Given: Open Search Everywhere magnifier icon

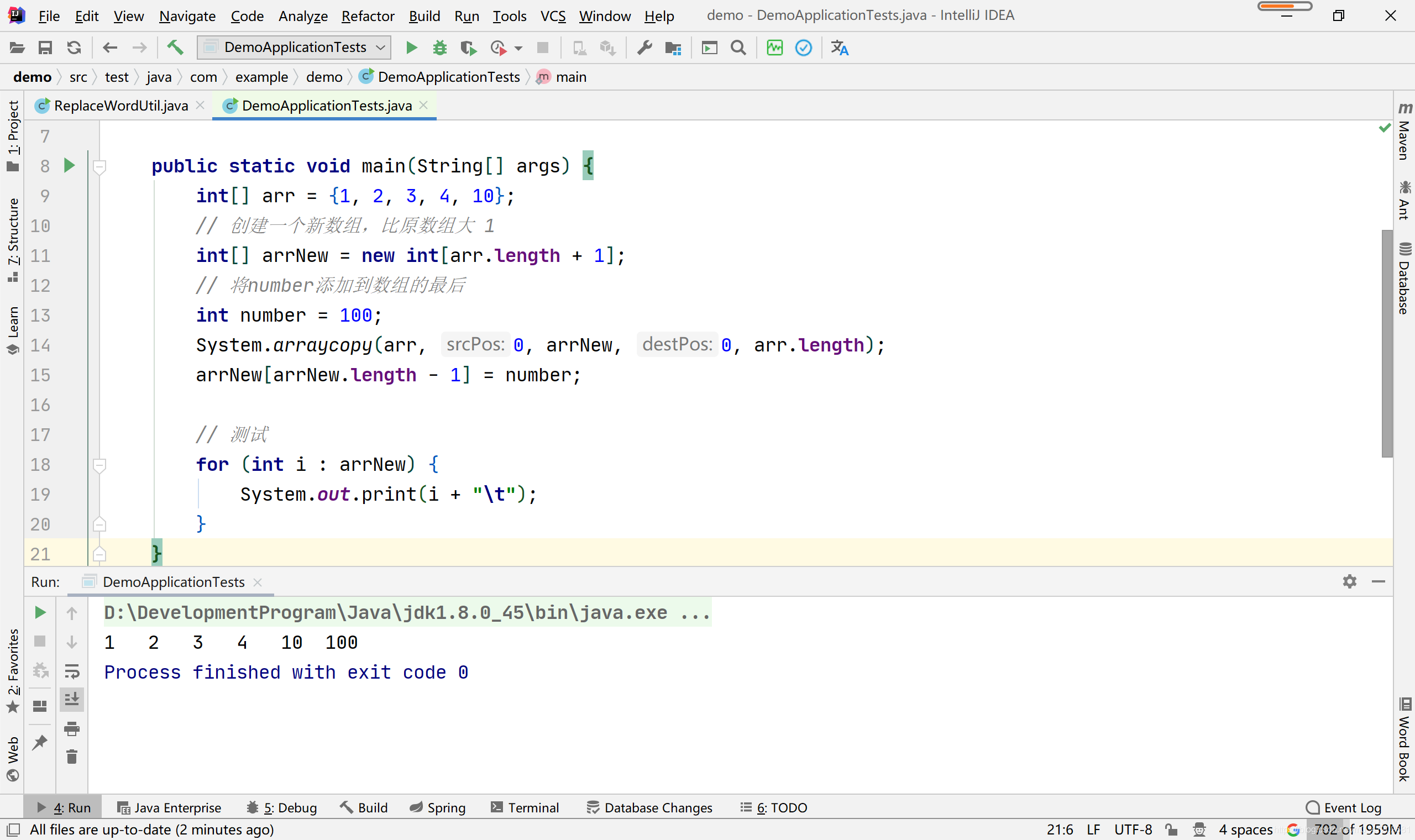Looking at the screenshot, I should [x=738, y=48].
